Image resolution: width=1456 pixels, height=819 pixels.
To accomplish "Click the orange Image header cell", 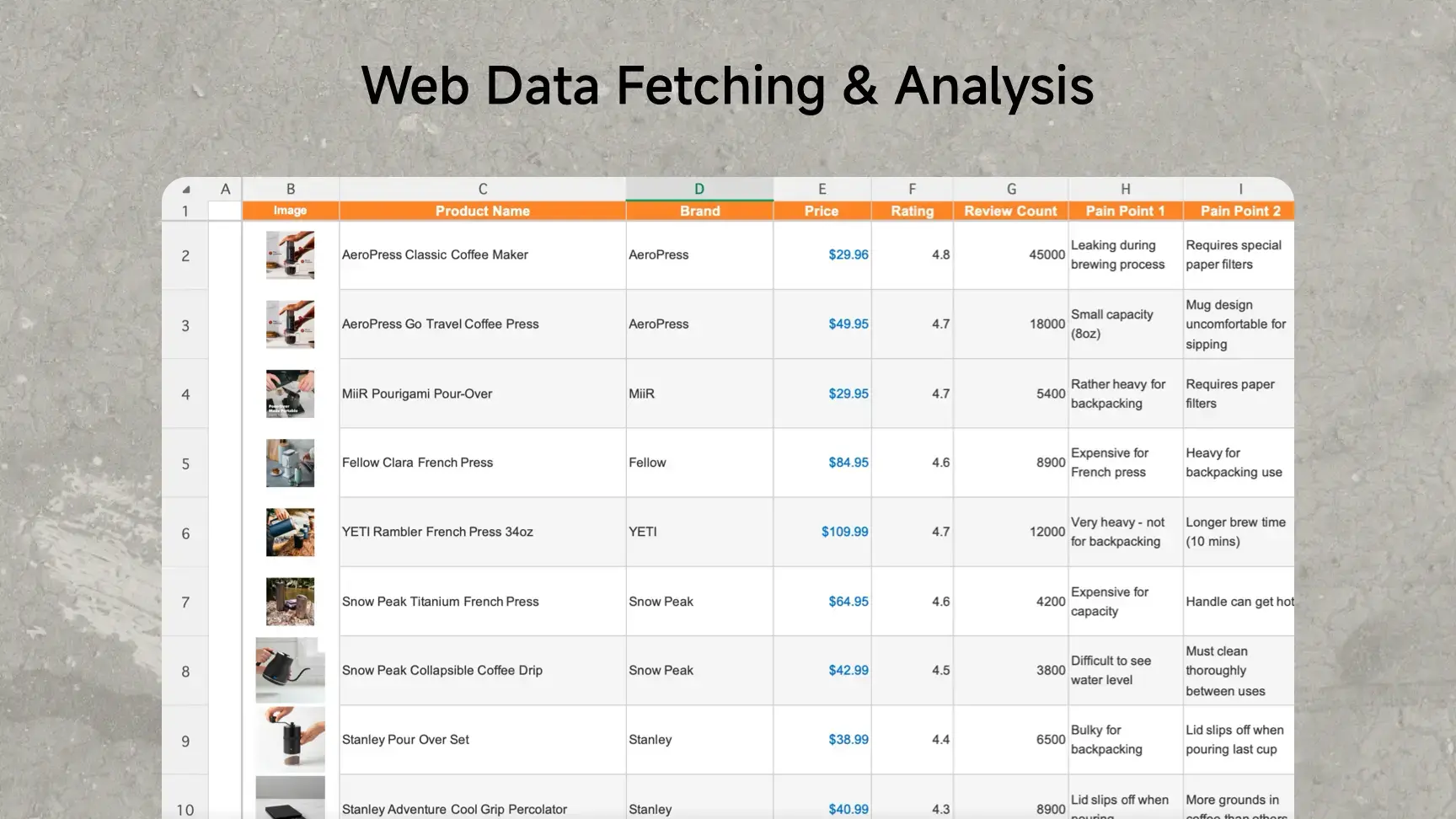I will pyautogui.click(x=290, y=211).
